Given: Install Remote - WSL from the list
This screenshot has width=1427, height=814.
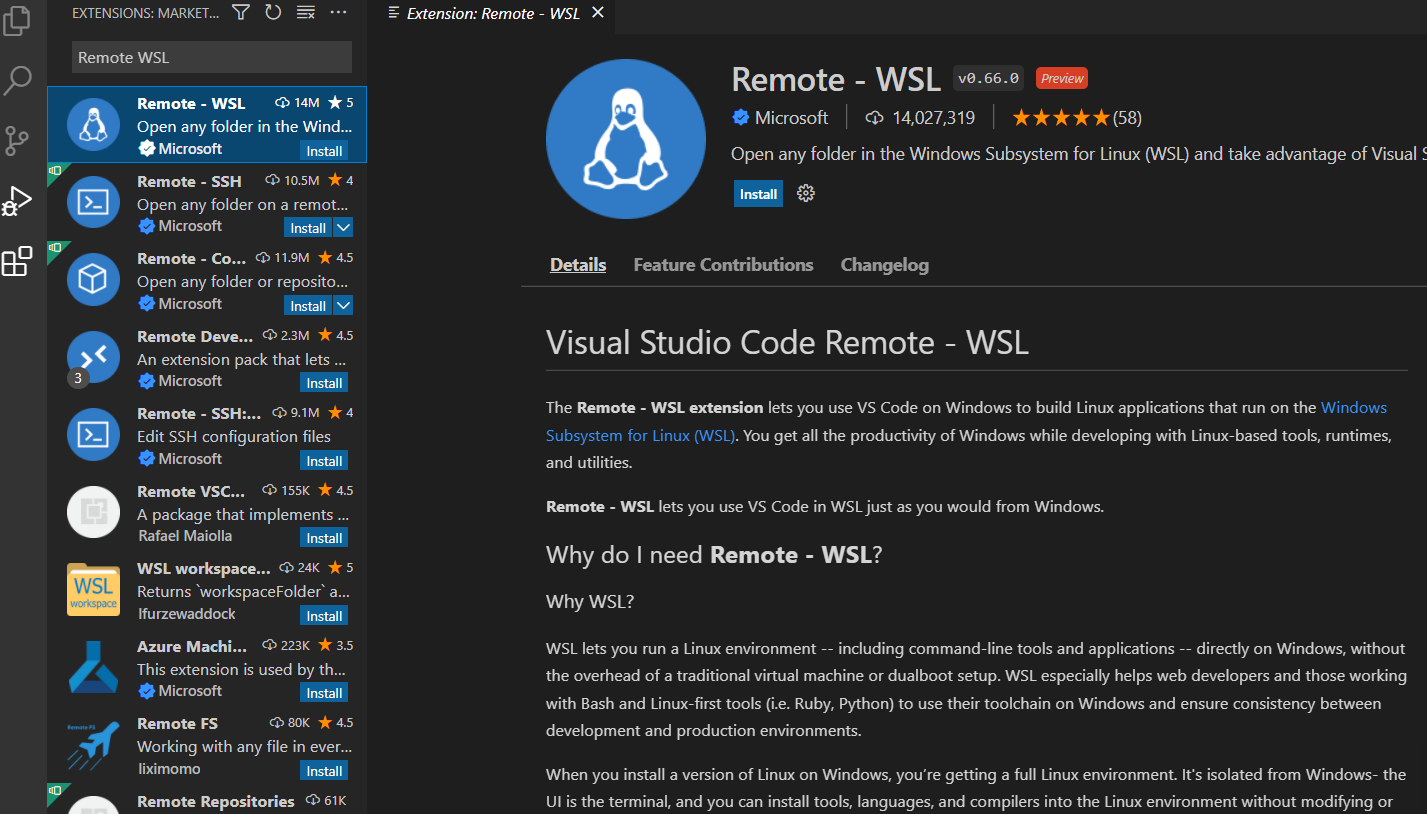Looking at the screenshot, I should [x=324, y=151].
